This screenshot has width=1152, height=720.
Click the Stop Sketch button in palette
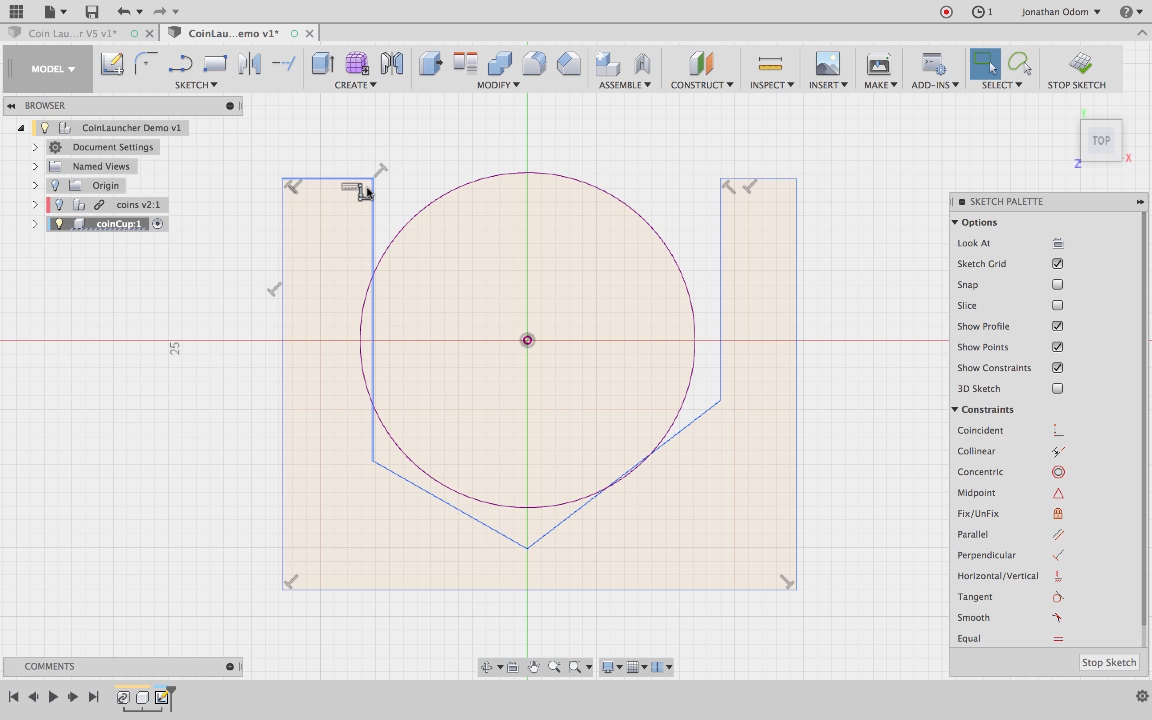pyautogui.click(x=1108, y=662)
